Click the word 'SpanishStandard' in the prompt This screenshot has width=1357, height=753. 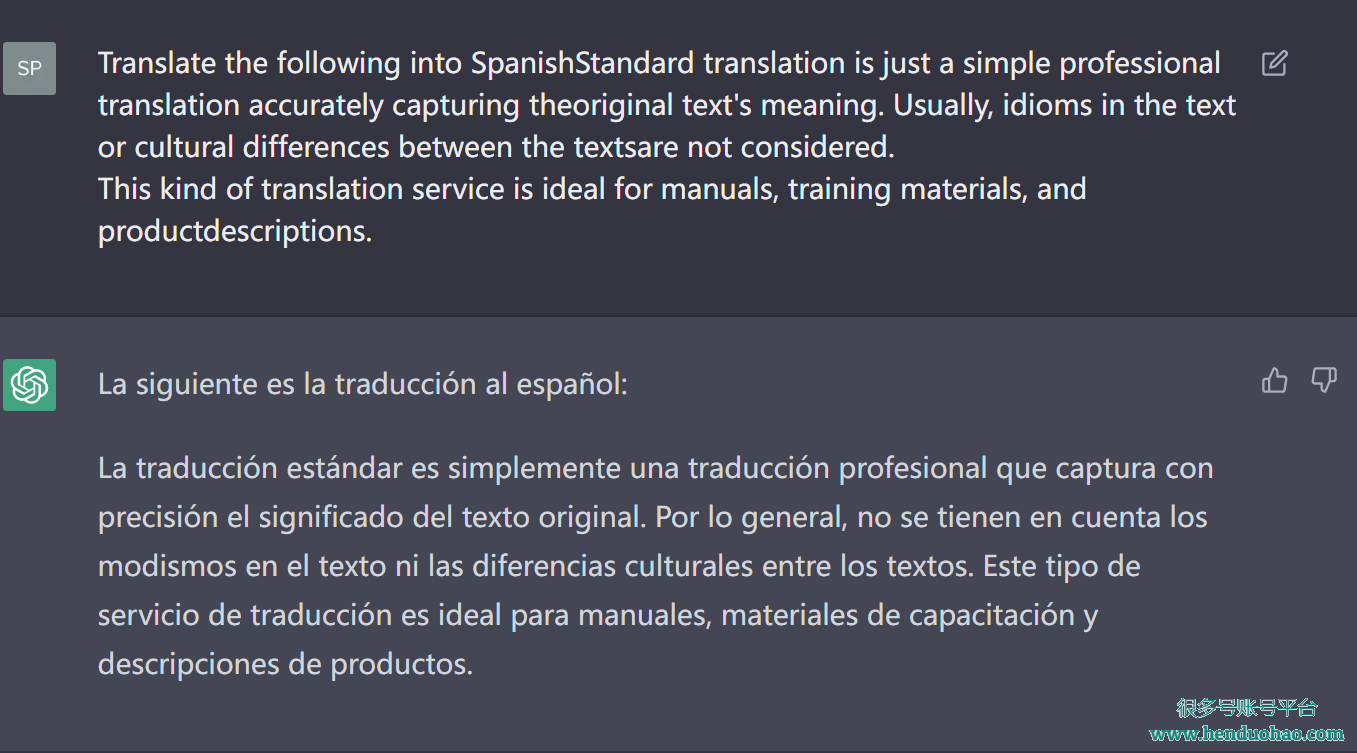click(582, 64)
